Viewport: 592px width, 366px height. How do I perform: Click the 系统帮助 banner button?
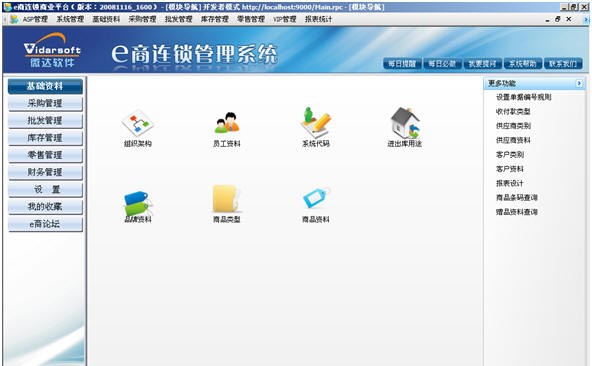coord(523,63)
